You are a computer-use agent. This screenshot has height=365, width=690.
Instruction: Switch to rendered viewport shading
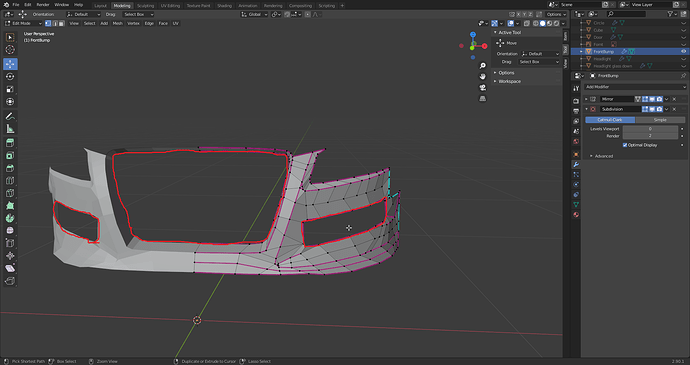(557, 23)
